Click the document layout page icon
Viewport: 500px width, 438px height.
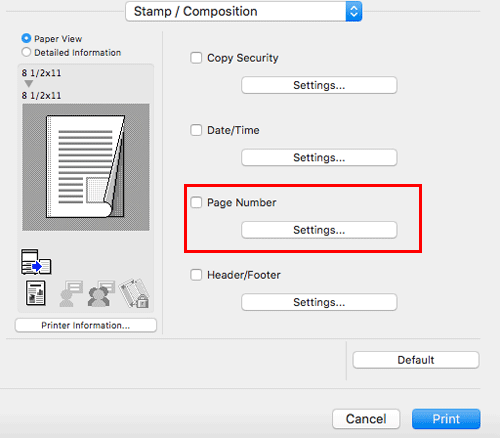coord(36,293)
